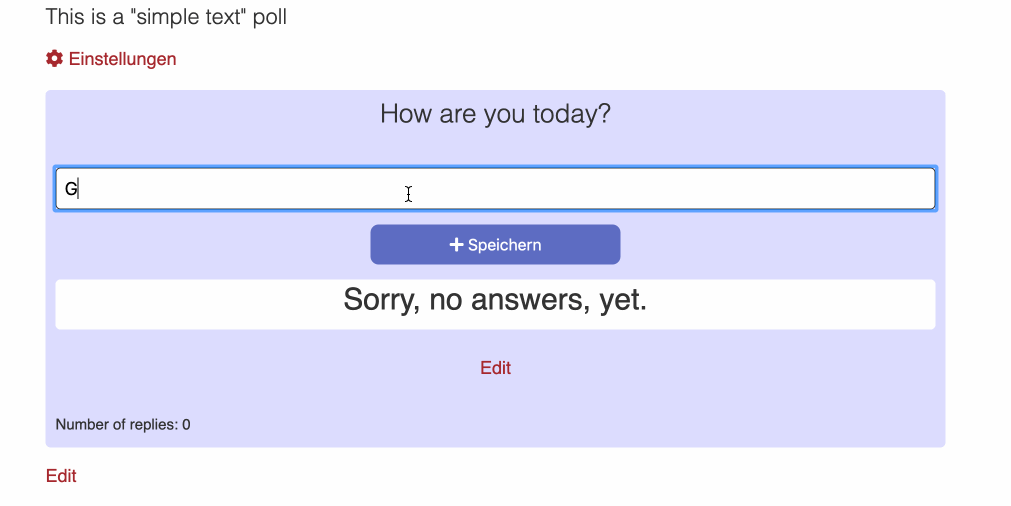Click the plus icon on Speichern button
This screenshot has width=1011, height=506.
click(x=456, y=245)
